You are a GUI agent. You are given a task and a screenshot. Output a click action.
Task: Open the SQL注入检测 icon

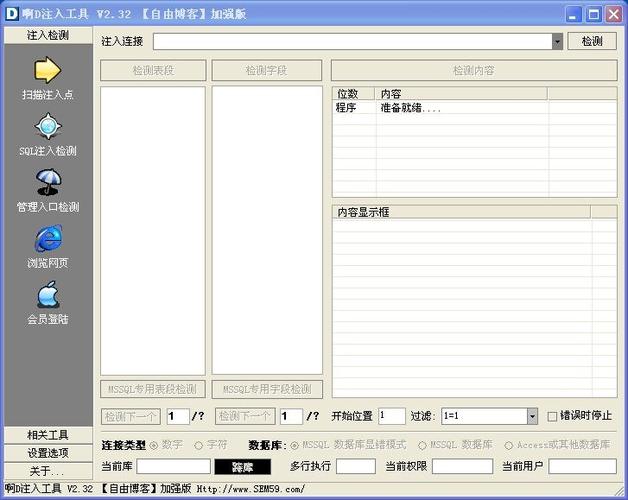pos(48,127)
